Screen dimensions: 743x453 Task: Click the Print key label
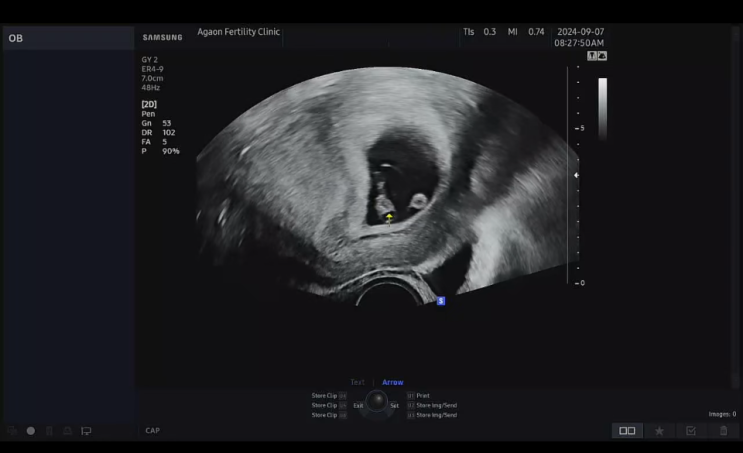[422, 396]
